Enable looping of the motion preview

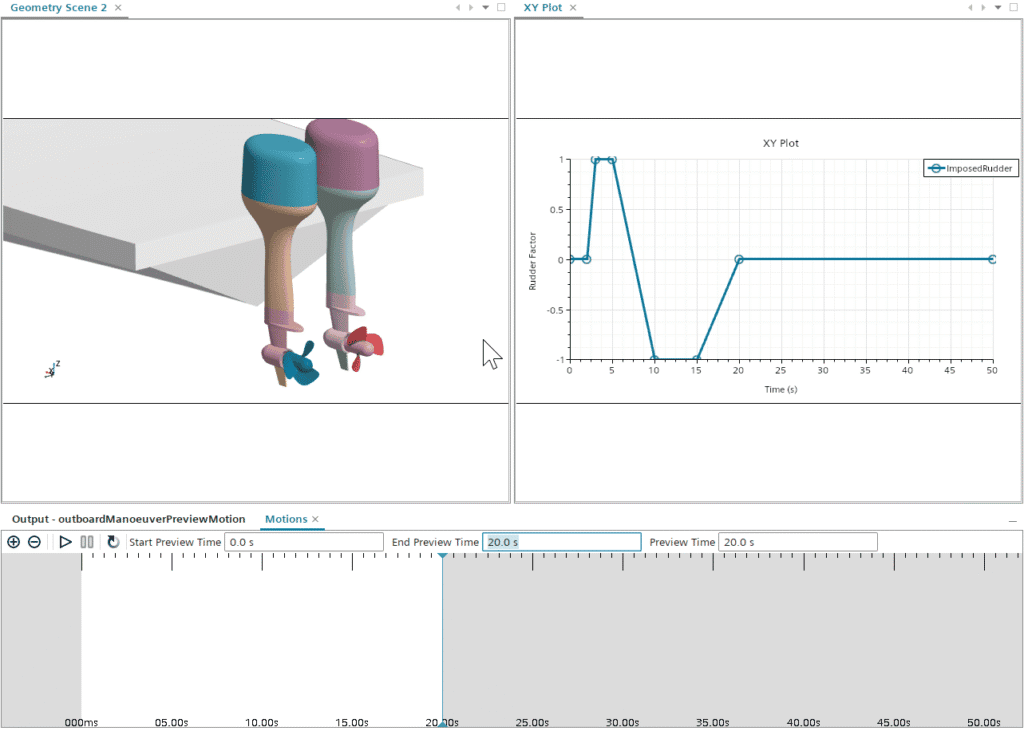(112, 541)
